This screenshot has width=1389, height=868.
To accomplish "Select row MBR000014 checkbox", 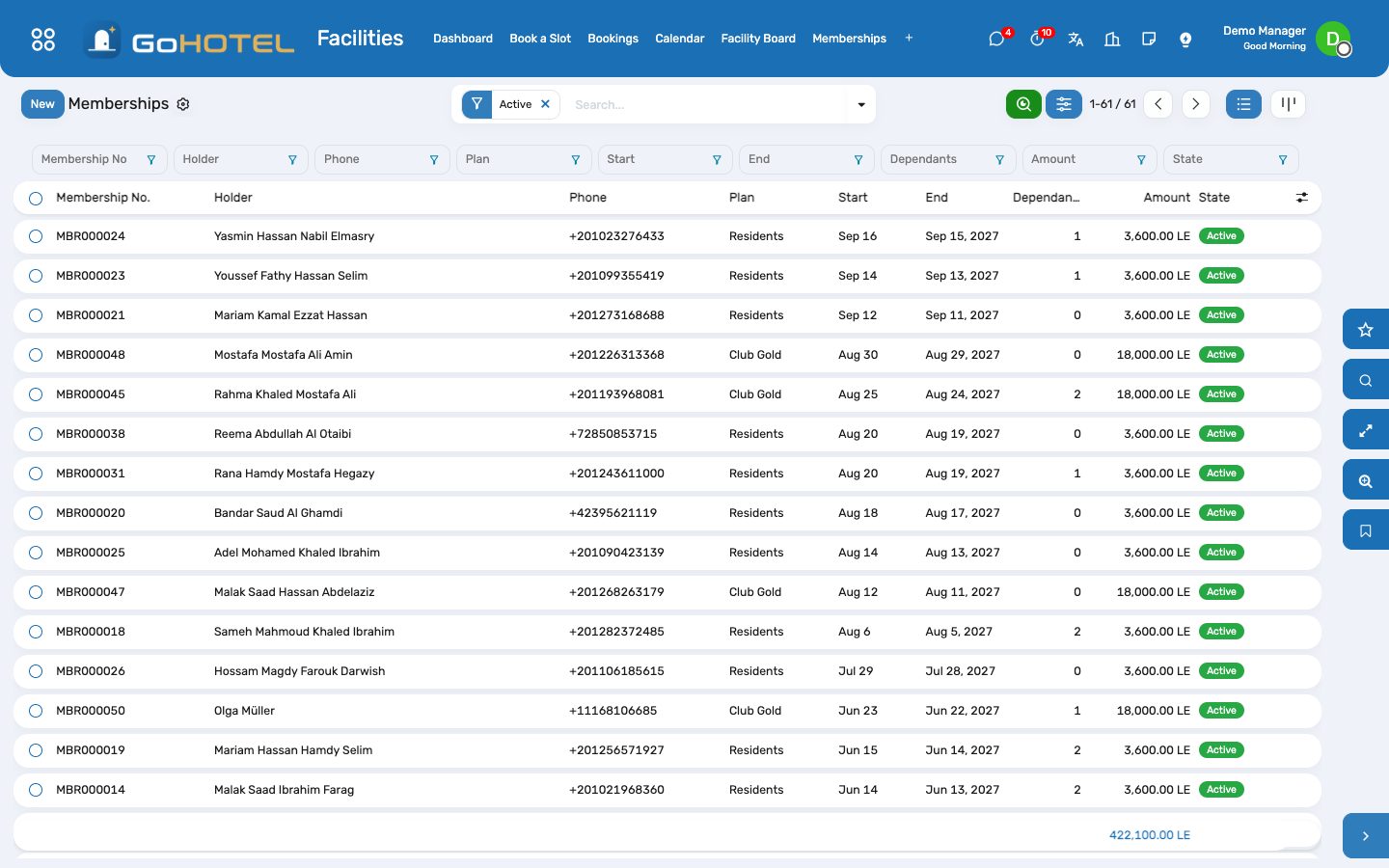I will 36,790.
